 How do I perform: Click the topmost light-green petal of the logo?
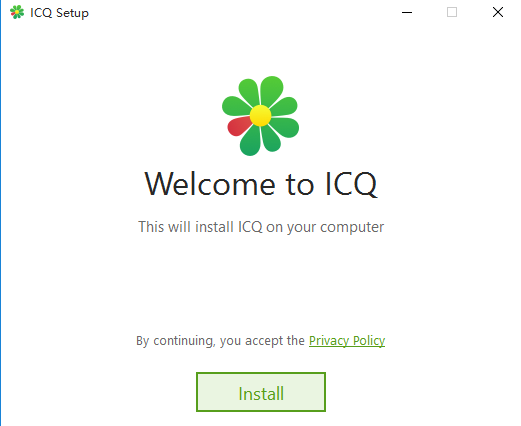[271, 90]
